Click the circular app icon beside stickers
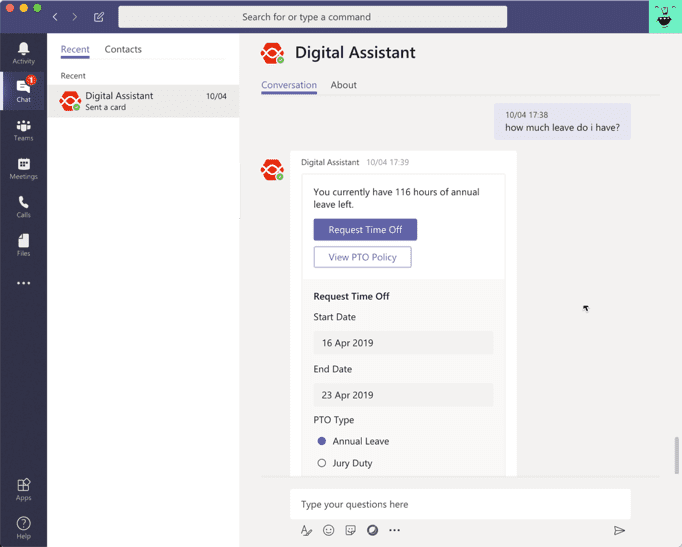 coord(372,530)
